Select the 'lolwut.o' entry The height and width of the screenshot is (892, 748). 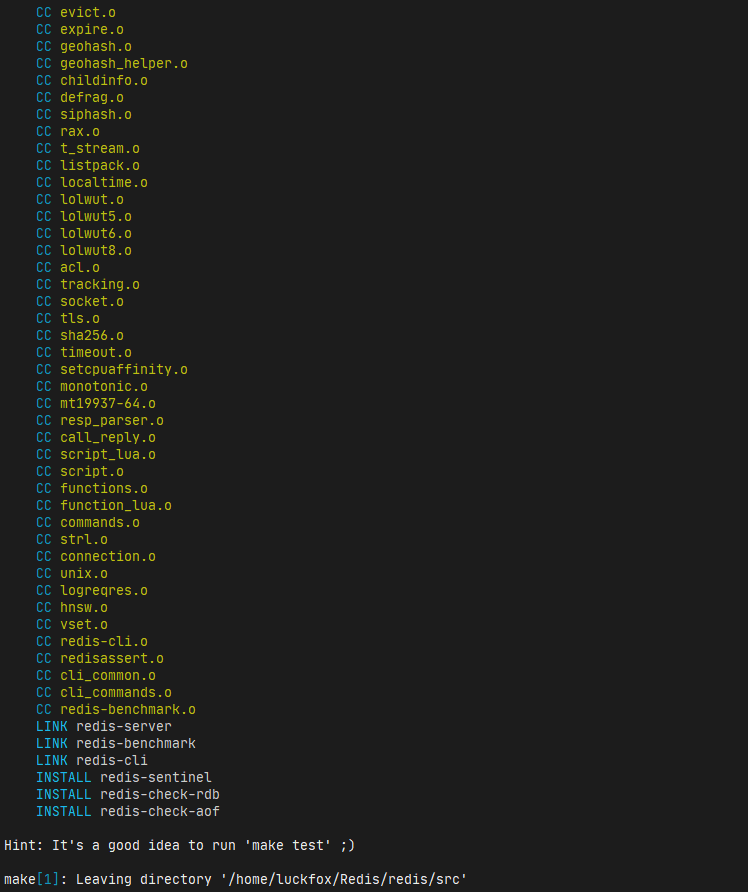92,200
